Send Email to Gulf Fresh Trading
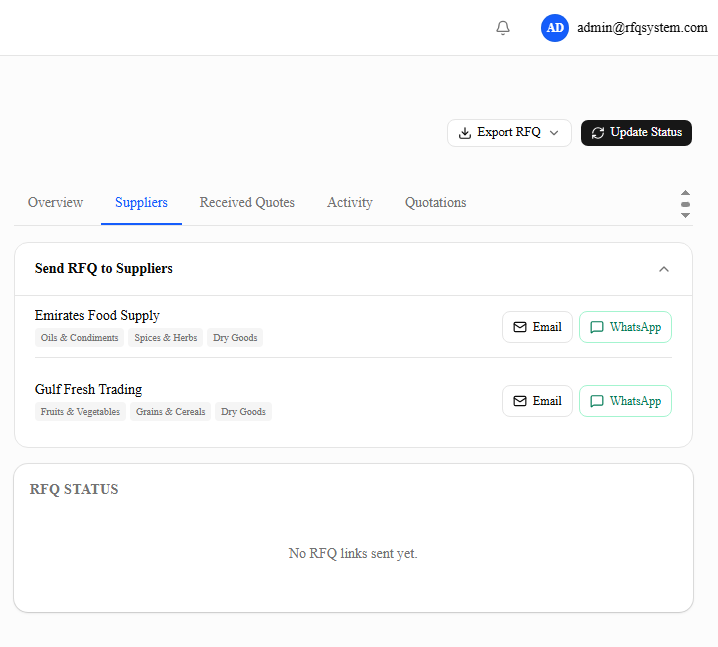718x647 pixels. click(537, 401)
